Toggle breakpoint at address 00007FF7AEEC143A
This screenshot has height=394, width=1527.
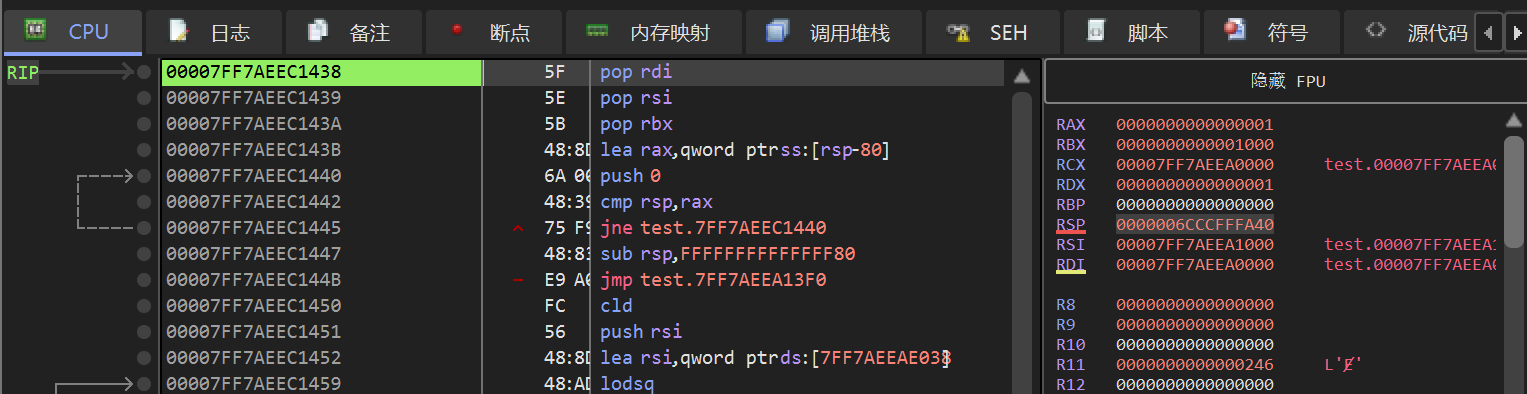(144, 124)
